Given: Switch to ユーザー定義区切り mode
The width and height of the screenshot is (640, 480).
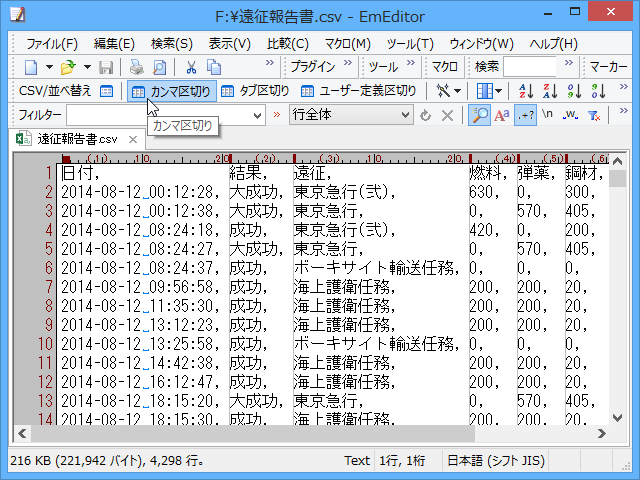Looking at the screenshot, I should pyautogui.click(x=358, y=91).
